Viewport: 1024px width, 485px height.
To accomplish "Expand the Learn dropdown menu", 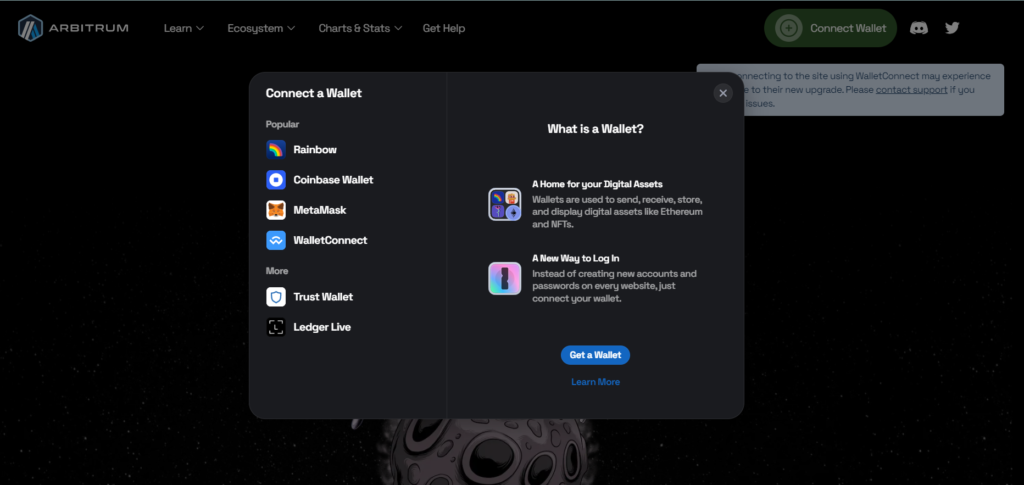I will point(184,28).
